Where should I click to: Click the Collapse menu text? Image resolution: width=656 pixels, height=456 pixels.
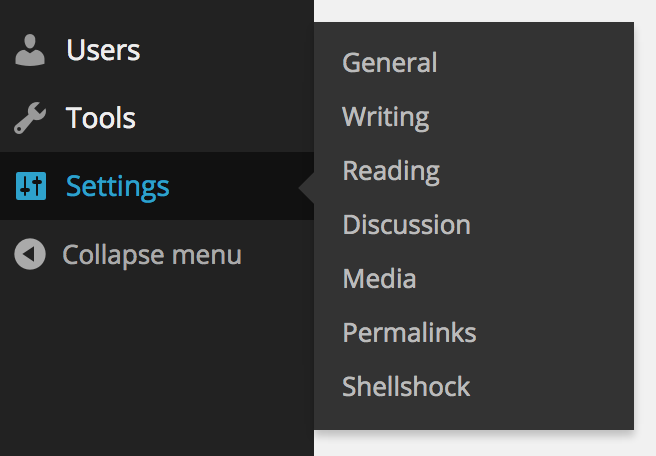tap(152, 255)
